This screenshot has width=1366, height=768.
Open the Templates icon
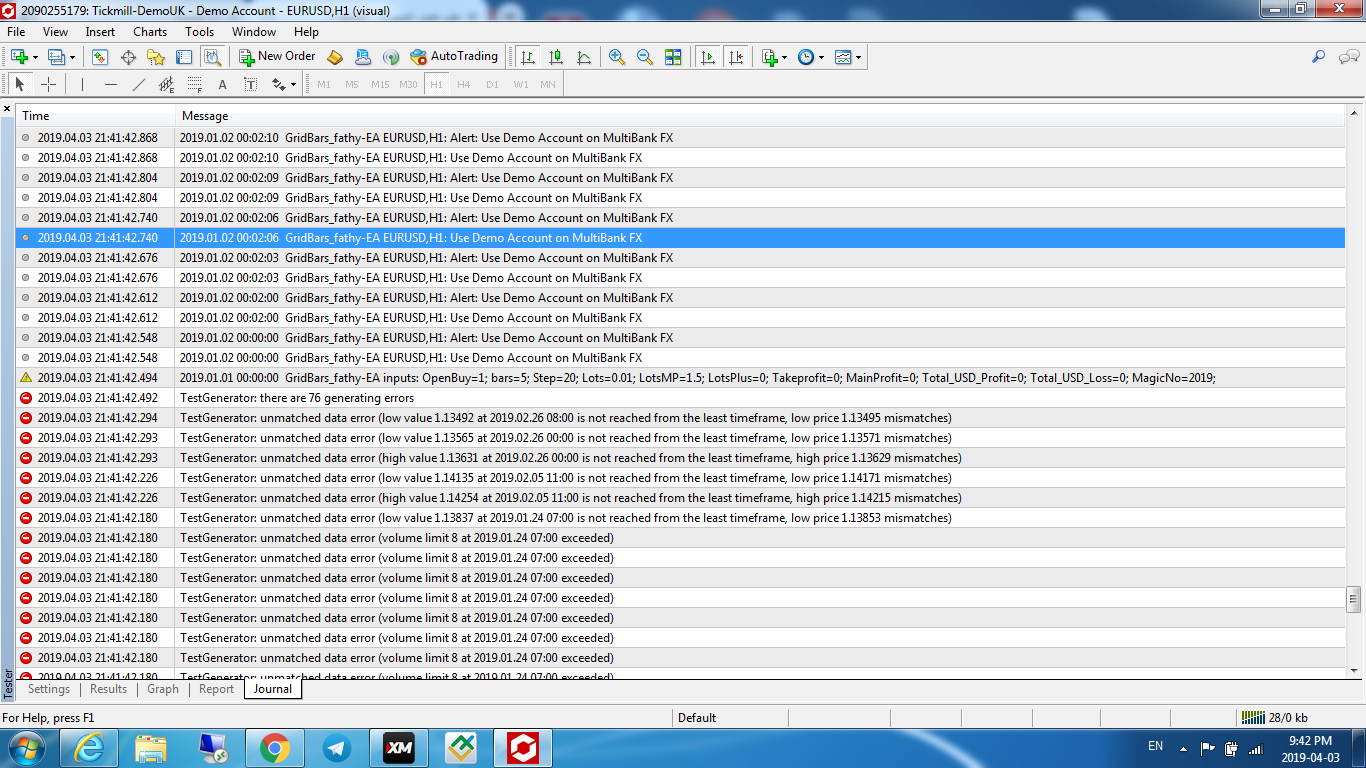pyautogui.click(x=843, y=57)
